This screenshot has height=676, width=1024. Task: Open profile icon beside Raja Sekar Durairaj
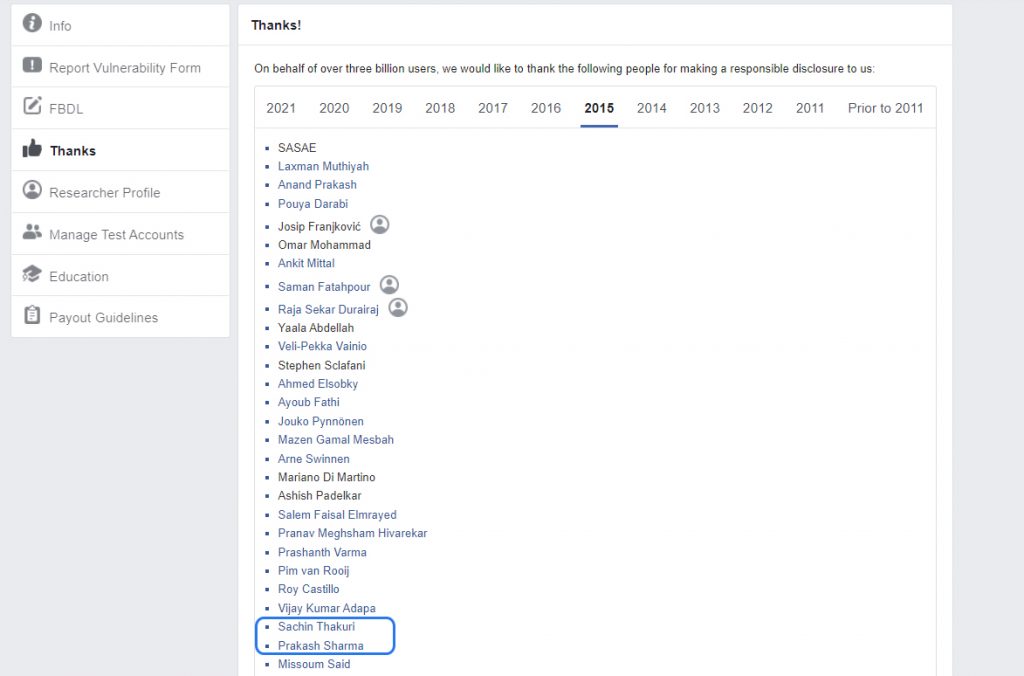398,308
